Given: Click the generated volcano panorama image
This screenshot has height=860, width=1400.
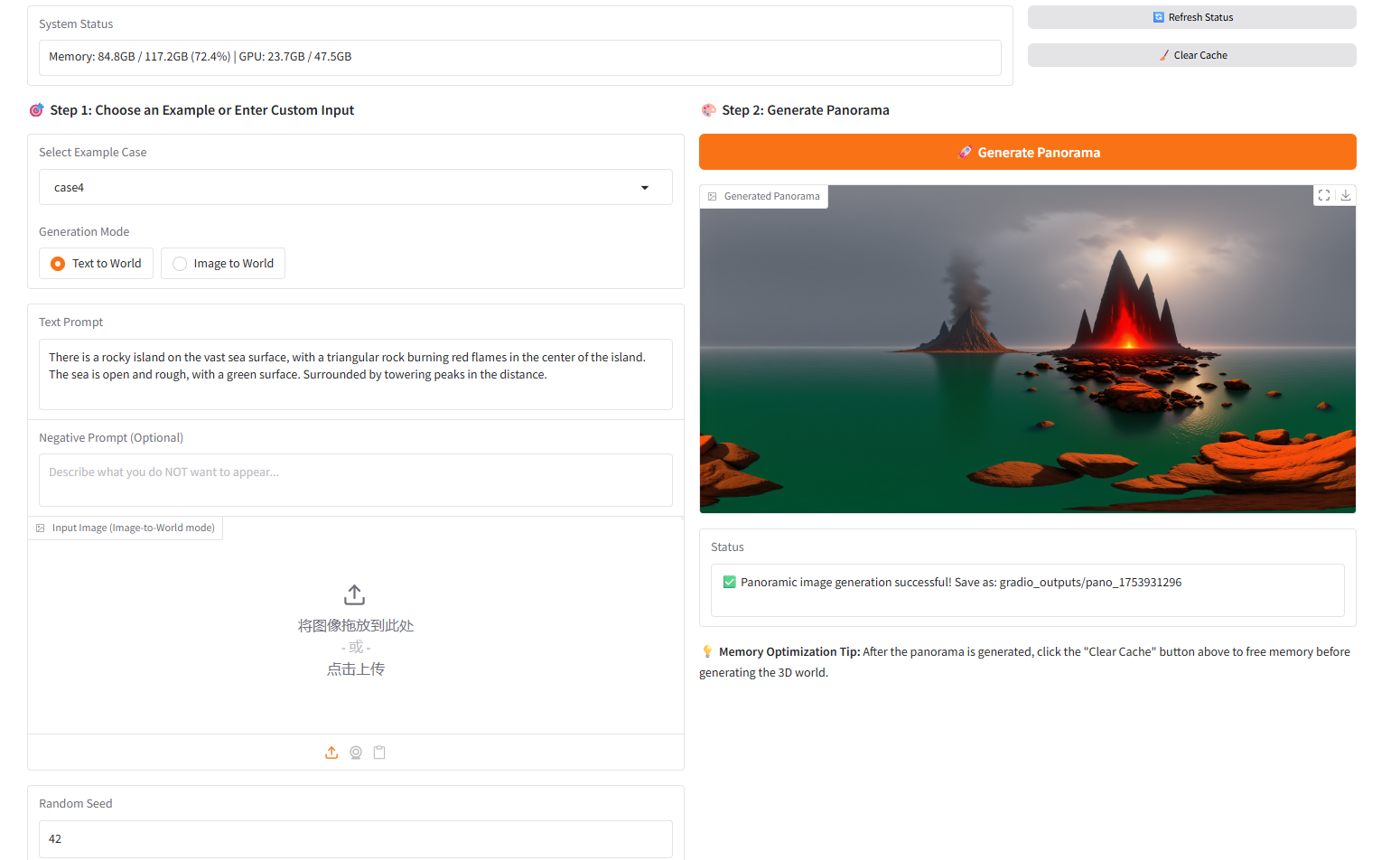Looking at the screenshot, I should 1027,350.
